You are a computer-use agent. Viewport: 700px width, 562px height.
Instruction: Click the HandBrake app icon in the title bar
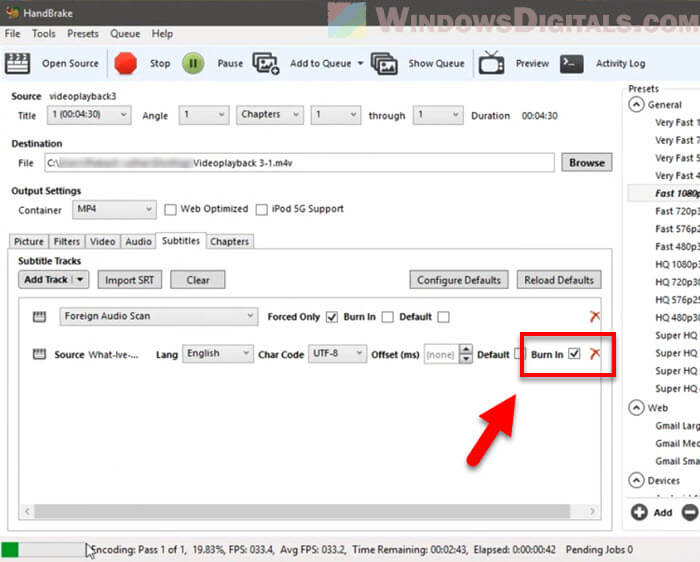[x=12, y=12]
